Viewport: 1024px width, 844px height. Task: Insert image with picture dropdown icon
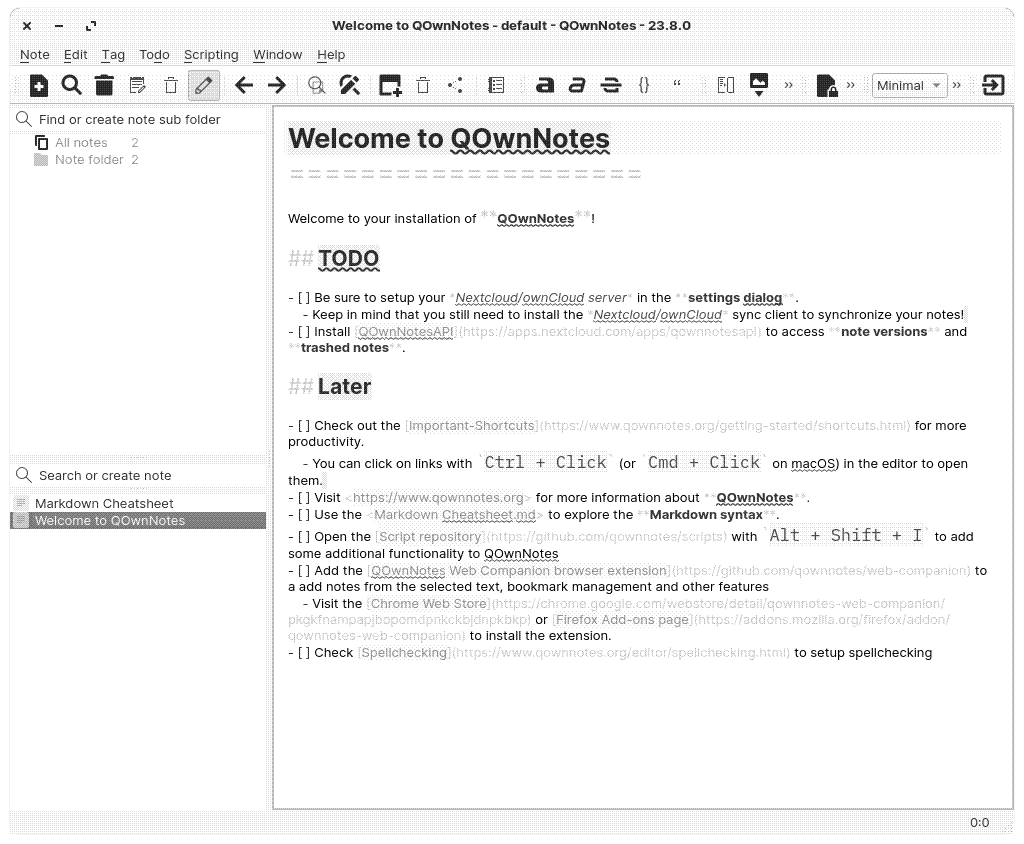[x=759, y=86]
